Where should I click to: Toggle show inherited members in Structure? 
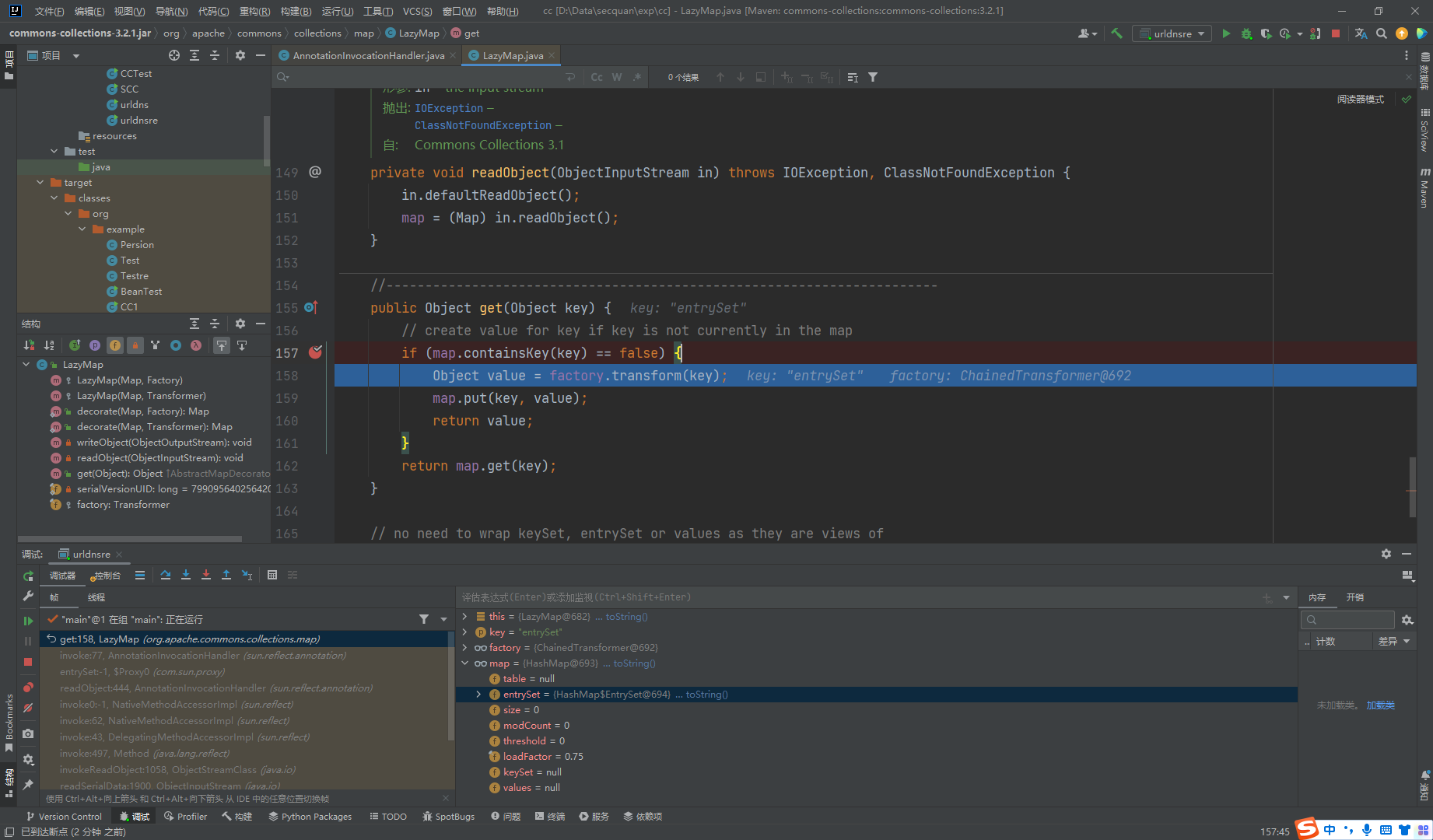156,345
